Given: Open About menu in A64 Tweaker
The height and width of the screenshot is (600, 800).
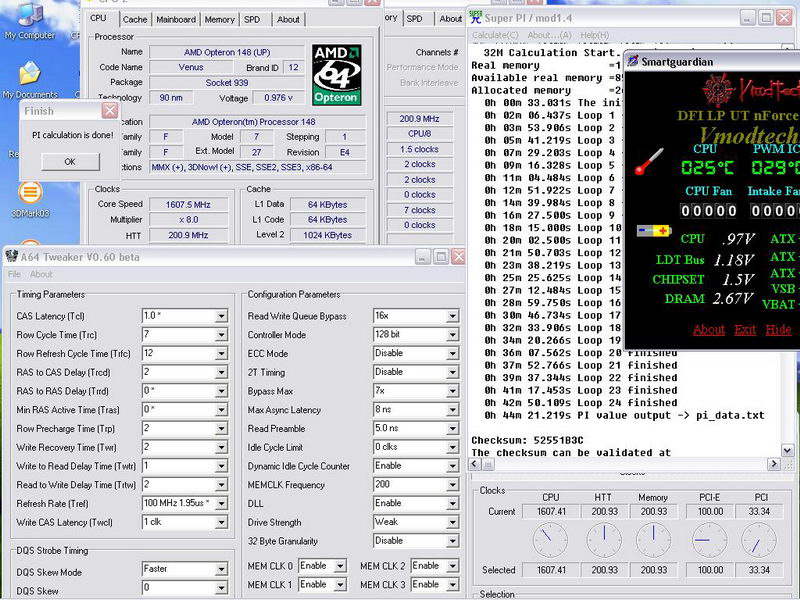Looking at the screenshot, I should coord(41,274).
